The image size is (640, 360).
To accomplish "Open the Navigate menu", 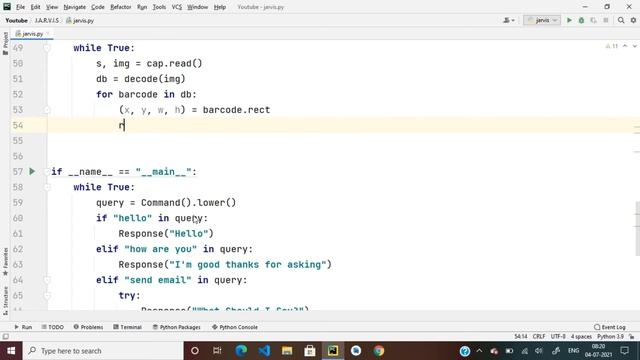I will 75,7.
